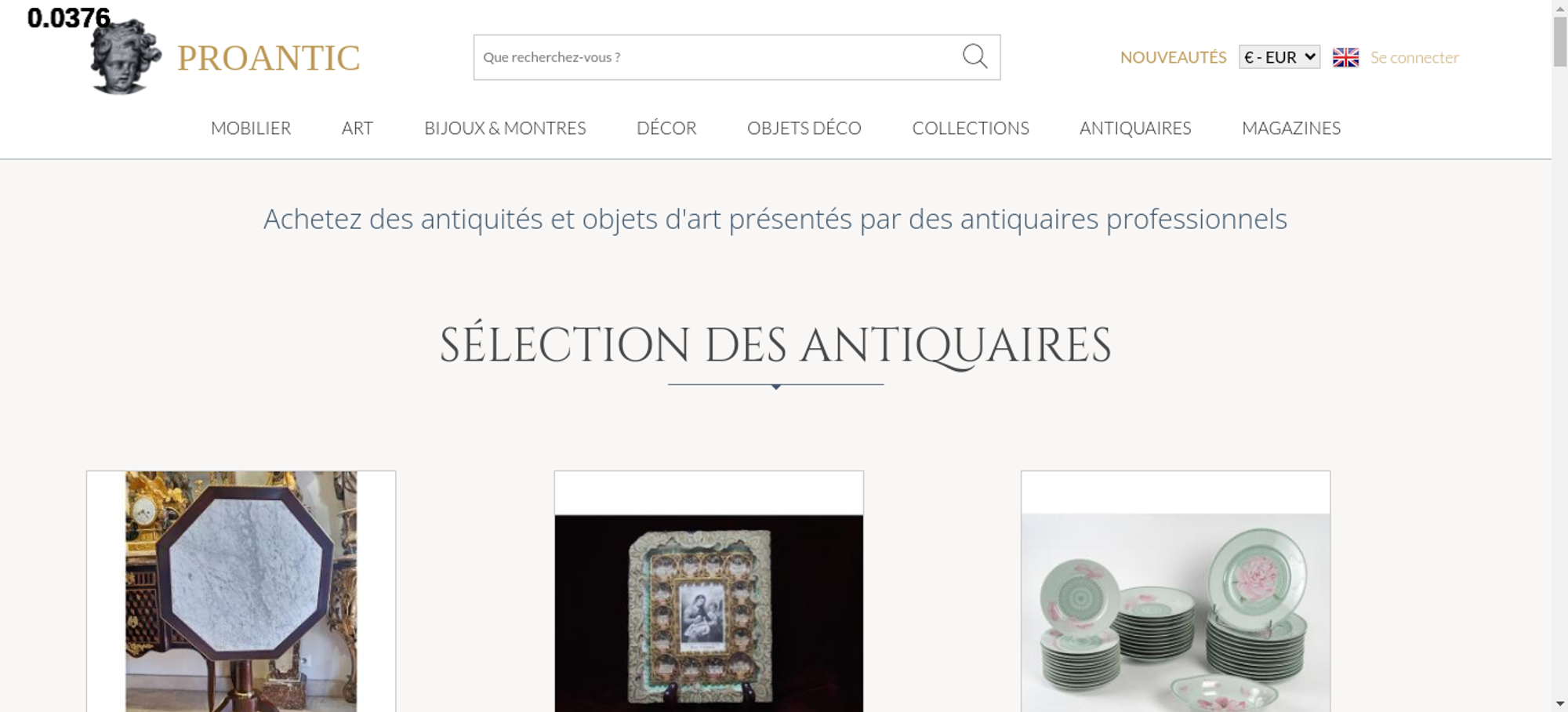This screenshot has width=1568, height=712.
Task: Click the Proantic cherub head logo
Action: tap(125, 56)
